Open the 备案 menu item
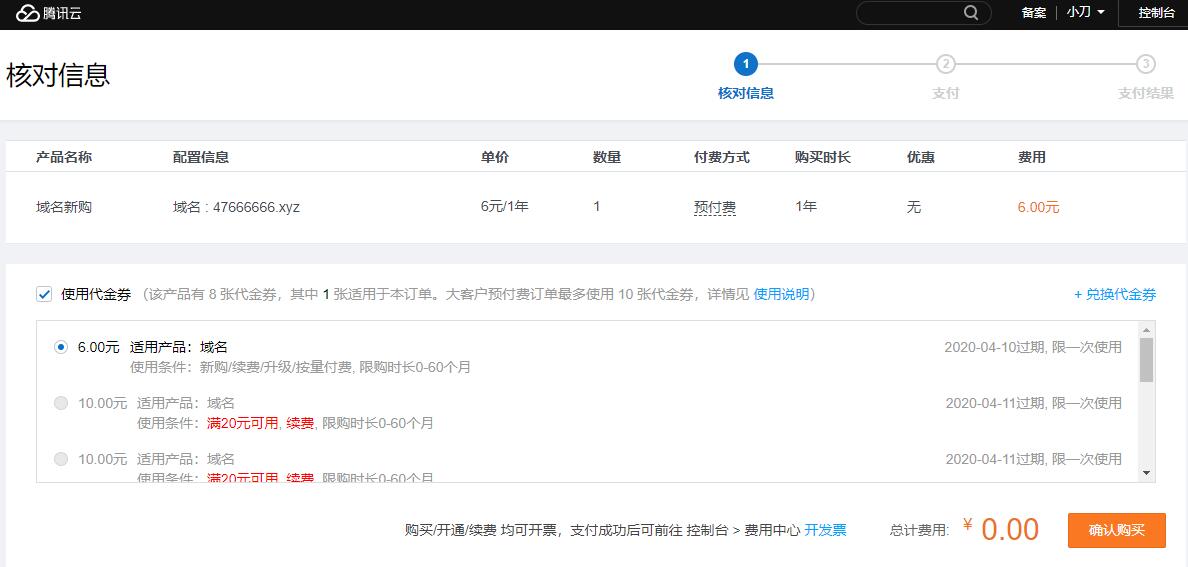The image size is (1188, 567). 1034,13
